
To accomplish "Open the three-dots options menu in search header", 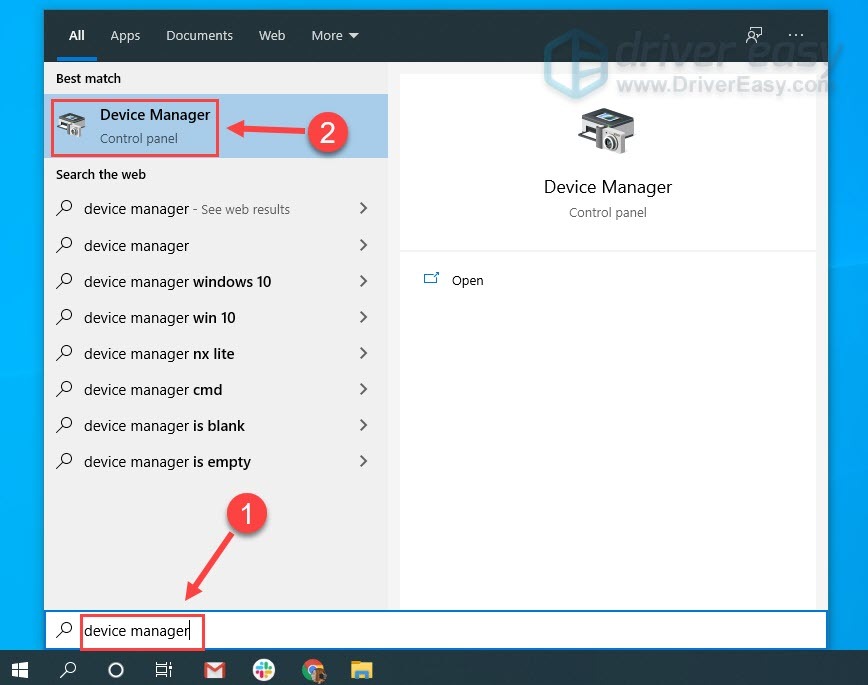I will coord(795,35).
